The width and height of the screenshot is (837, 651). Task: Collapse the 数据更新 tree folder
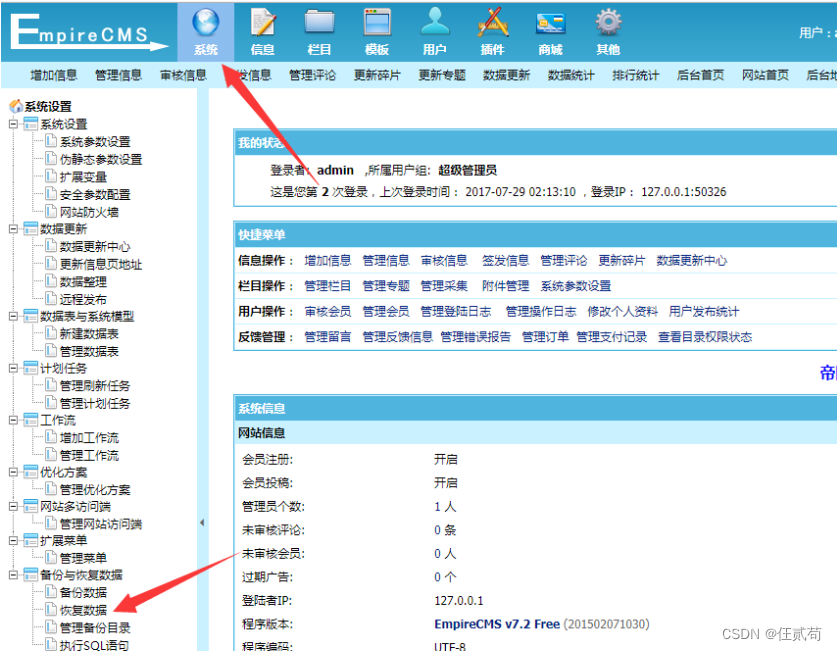[x=13, y=229]
